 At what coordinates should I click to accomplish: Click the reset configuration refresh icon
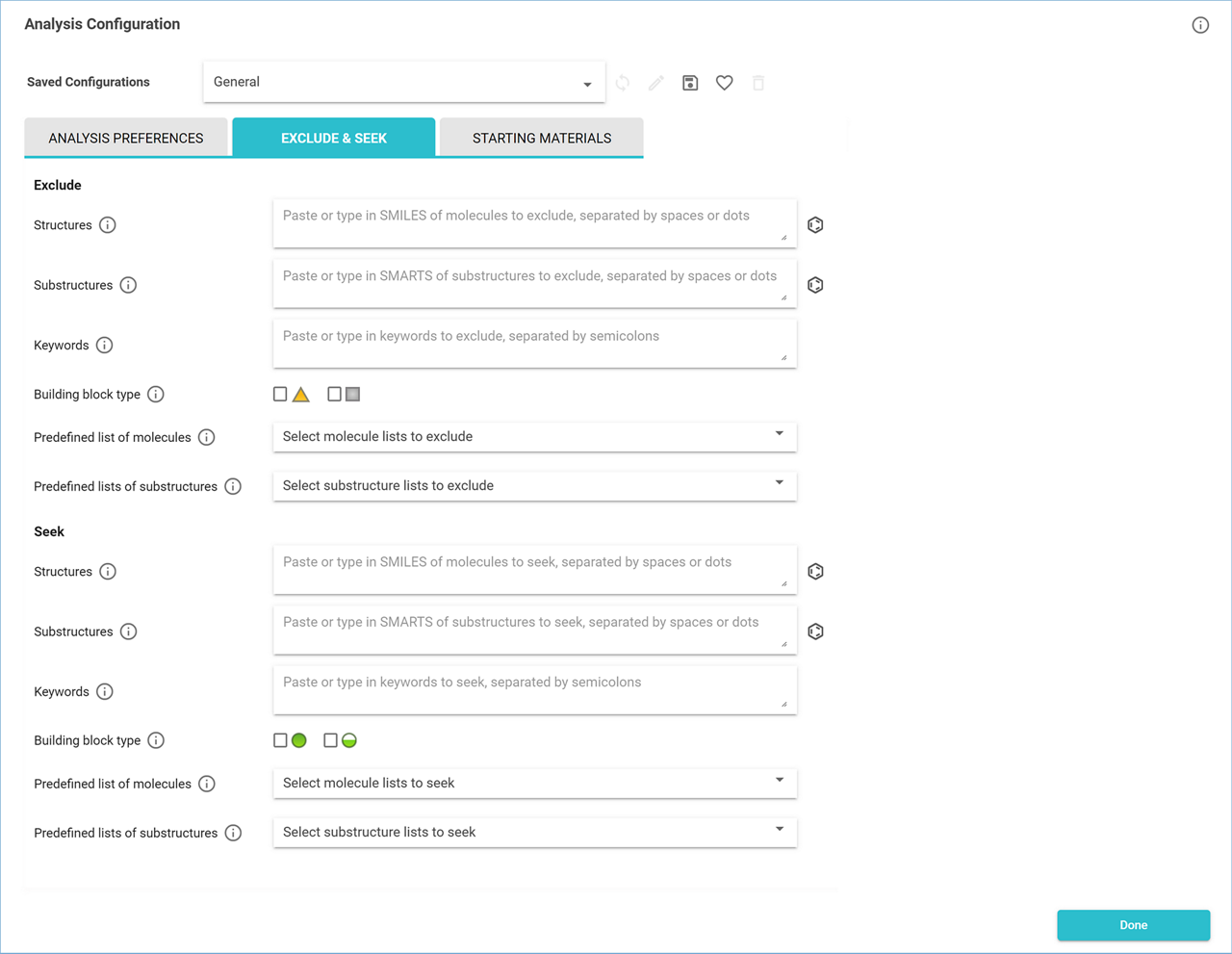coord(623,83)
